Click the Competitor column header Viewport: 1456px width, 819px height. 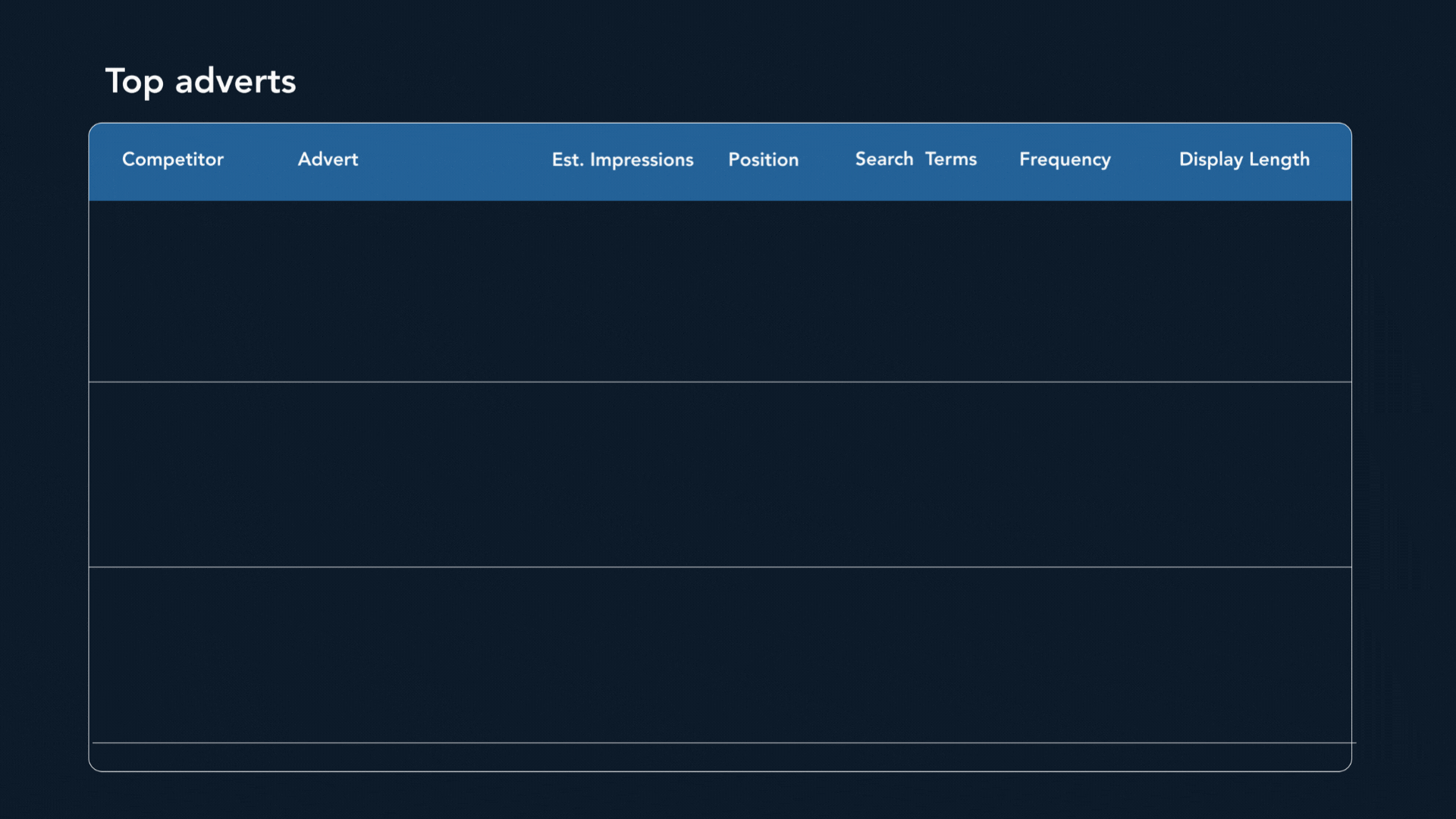pos(173,159)
